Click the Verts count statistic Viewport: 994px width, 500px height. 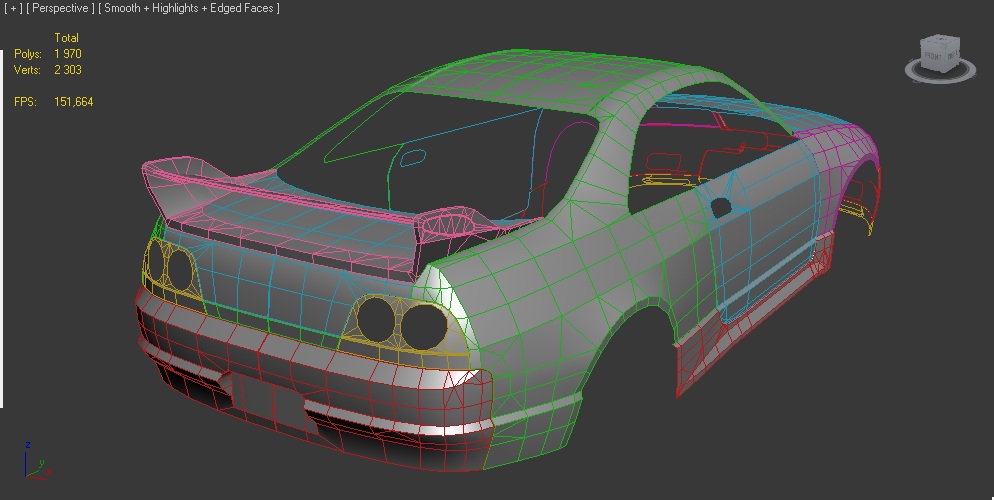67,70
